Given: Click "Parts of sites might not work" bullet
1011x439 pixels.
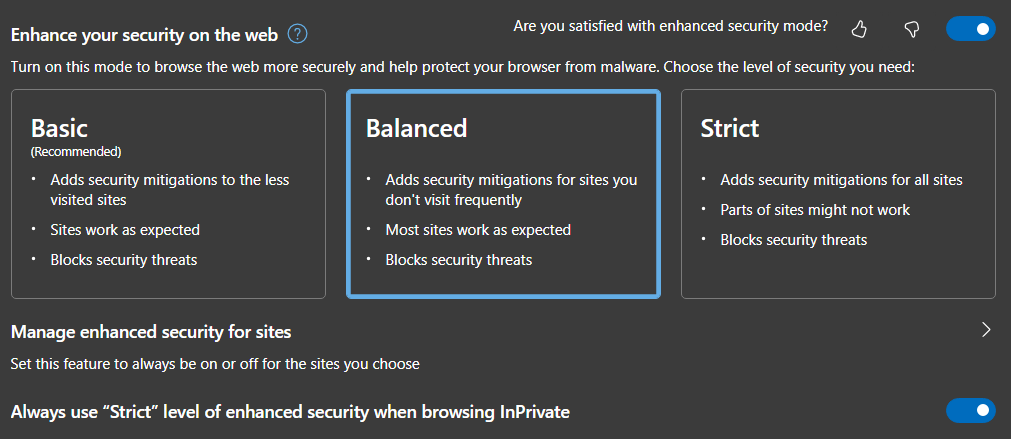Looking at the screenshot, I should [815, 210].
